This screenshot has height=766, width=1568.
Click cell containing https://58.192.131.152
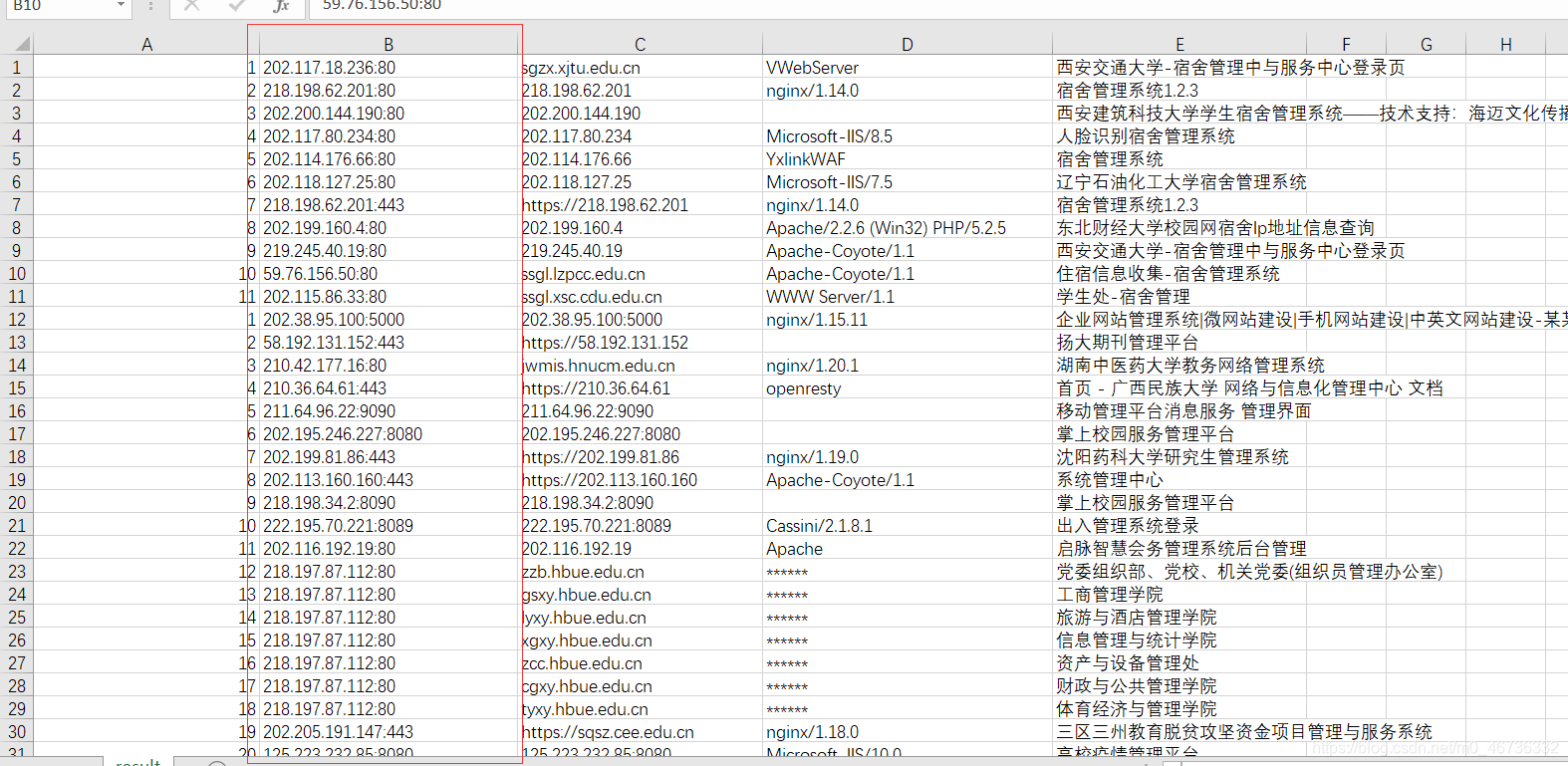(641, 343)
